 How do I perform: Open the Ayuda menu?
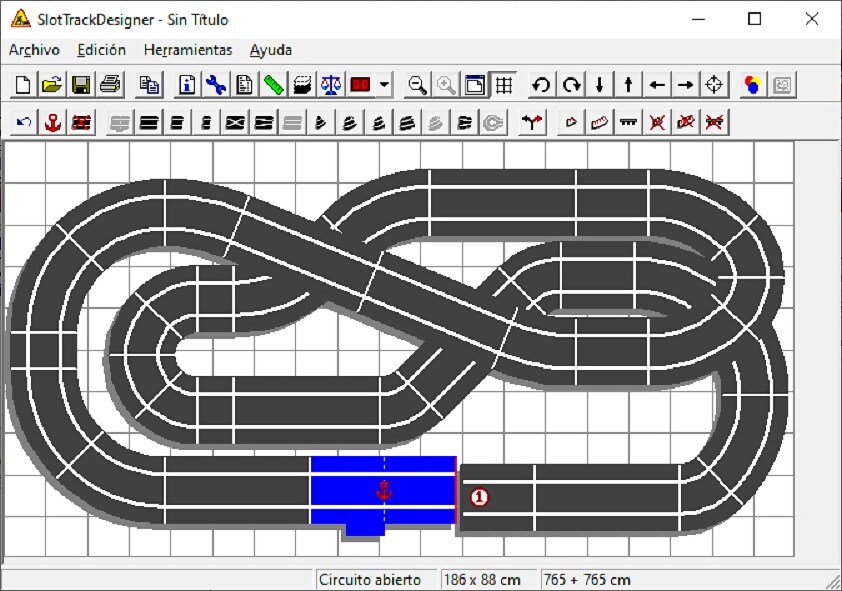pos(271,50)
